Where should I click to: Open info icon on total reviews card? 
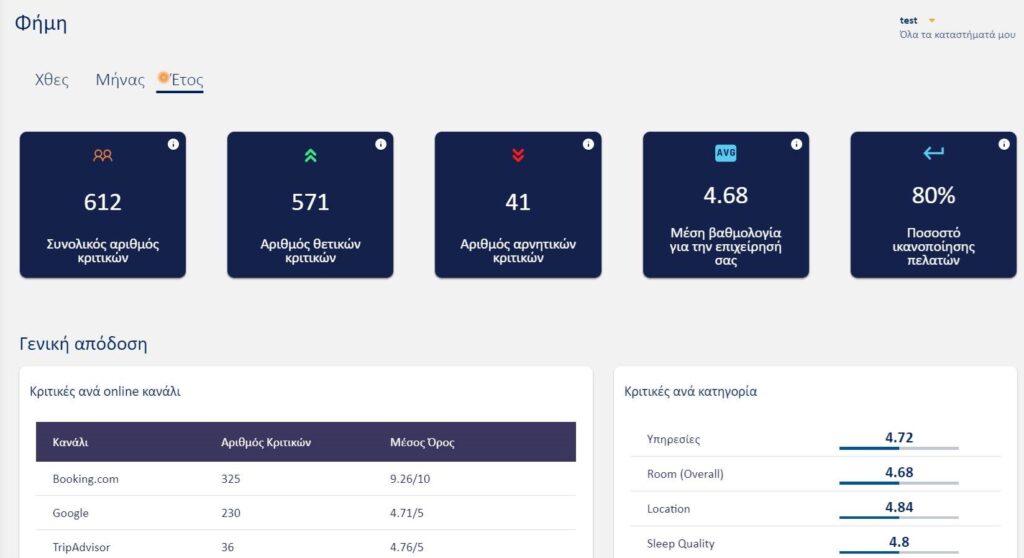point(173,144)
